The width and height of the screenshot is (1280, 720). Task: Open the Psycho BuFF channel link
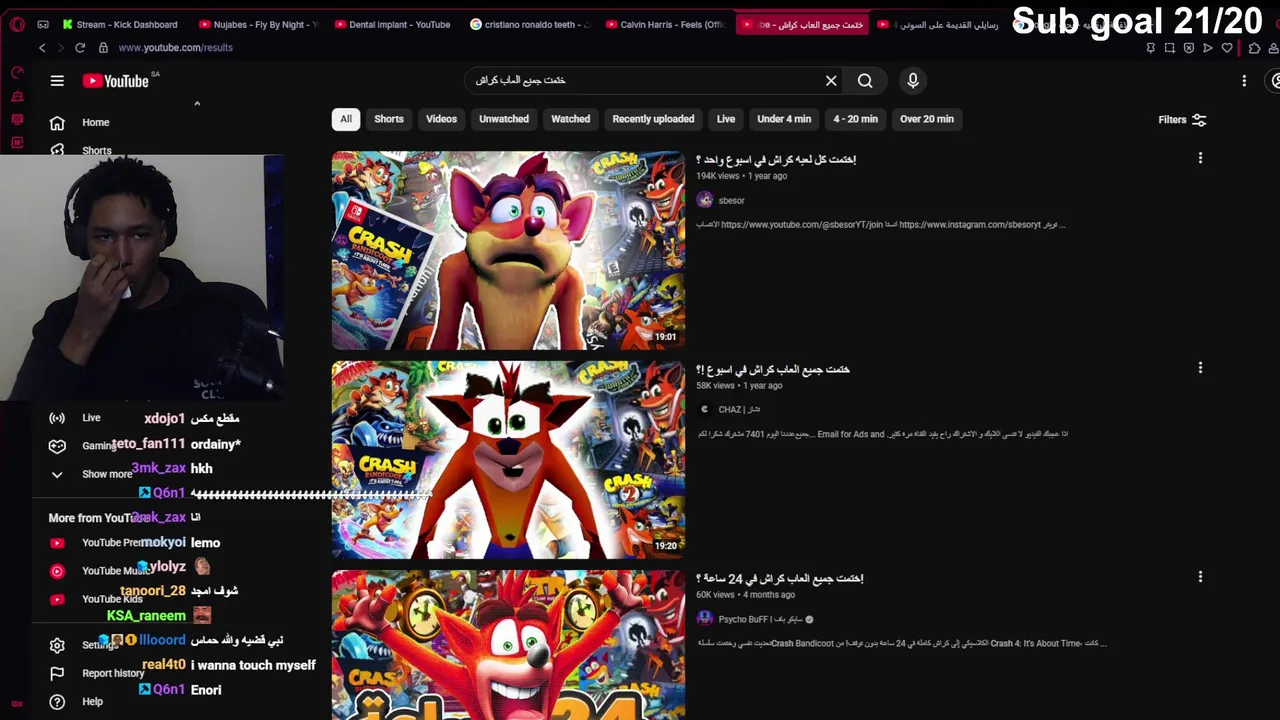[x=760, y=620]
